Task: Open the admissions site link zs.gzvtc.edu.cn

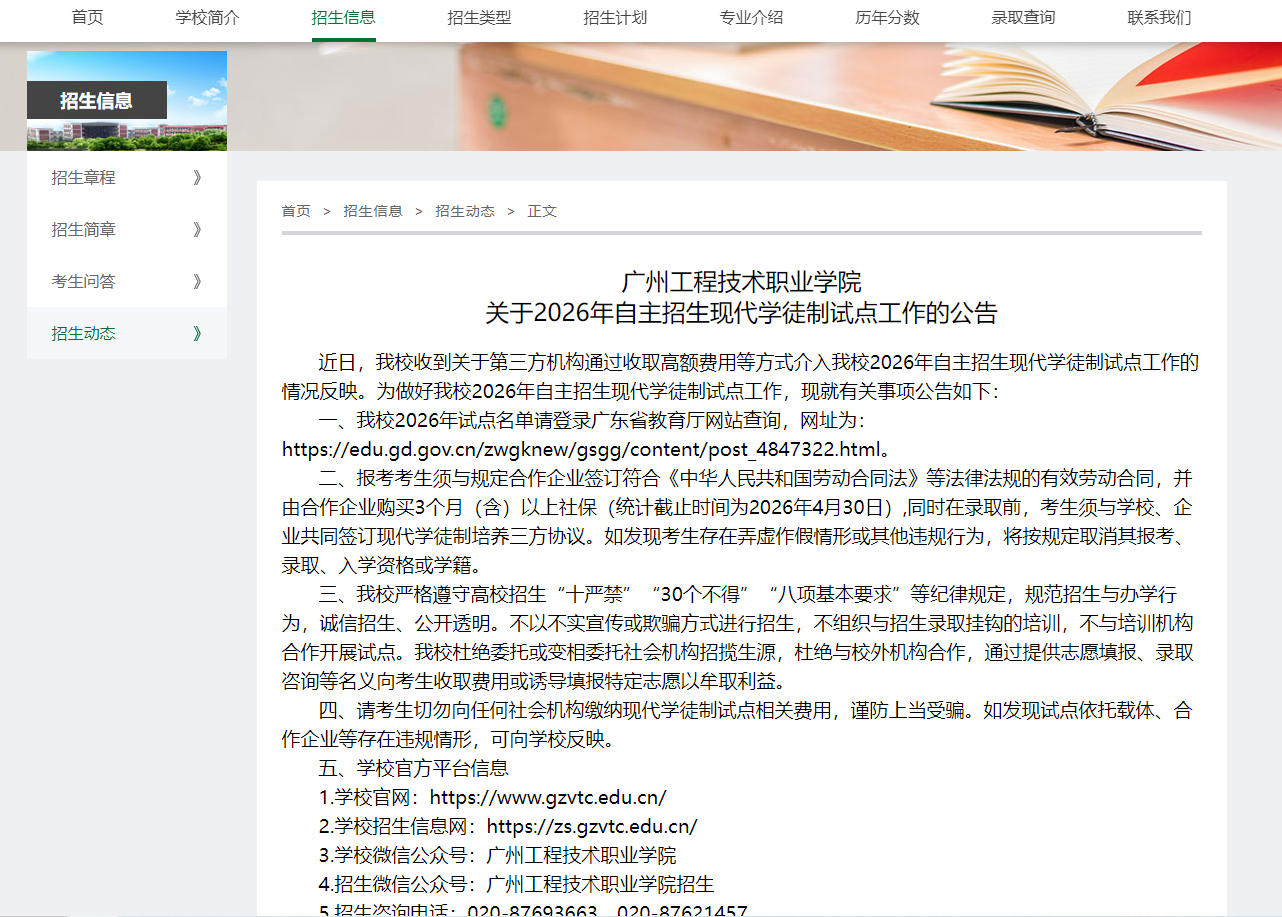Action: (591, 826)
